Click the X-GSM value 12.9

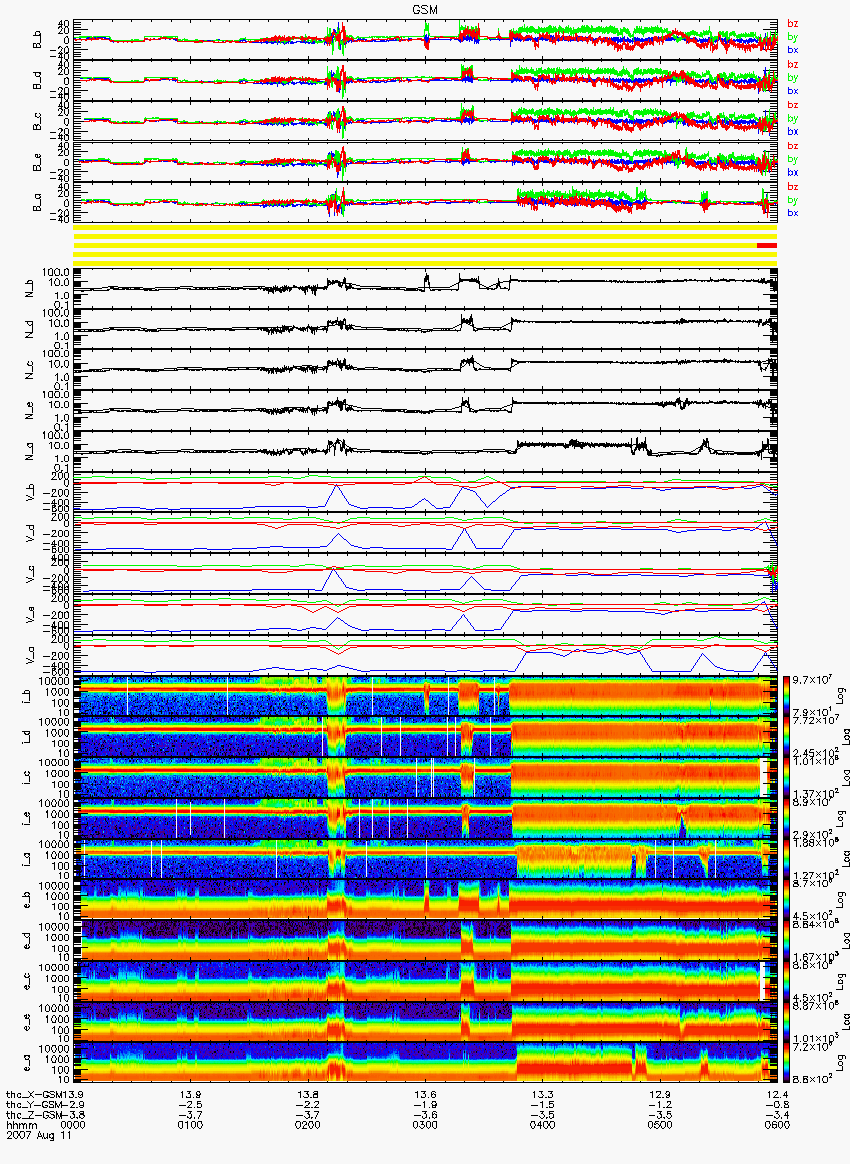(660, 1094)
